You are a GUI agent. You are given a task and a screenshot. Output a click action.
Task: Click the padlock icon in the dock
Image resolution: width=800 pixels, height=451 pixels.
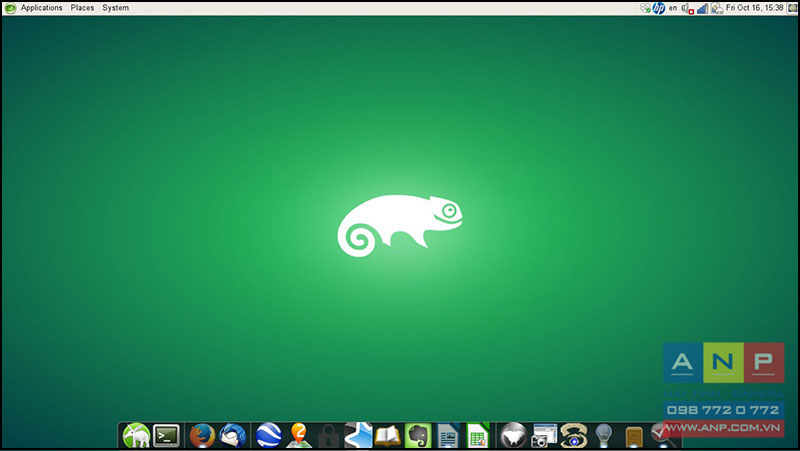(329, 437)
